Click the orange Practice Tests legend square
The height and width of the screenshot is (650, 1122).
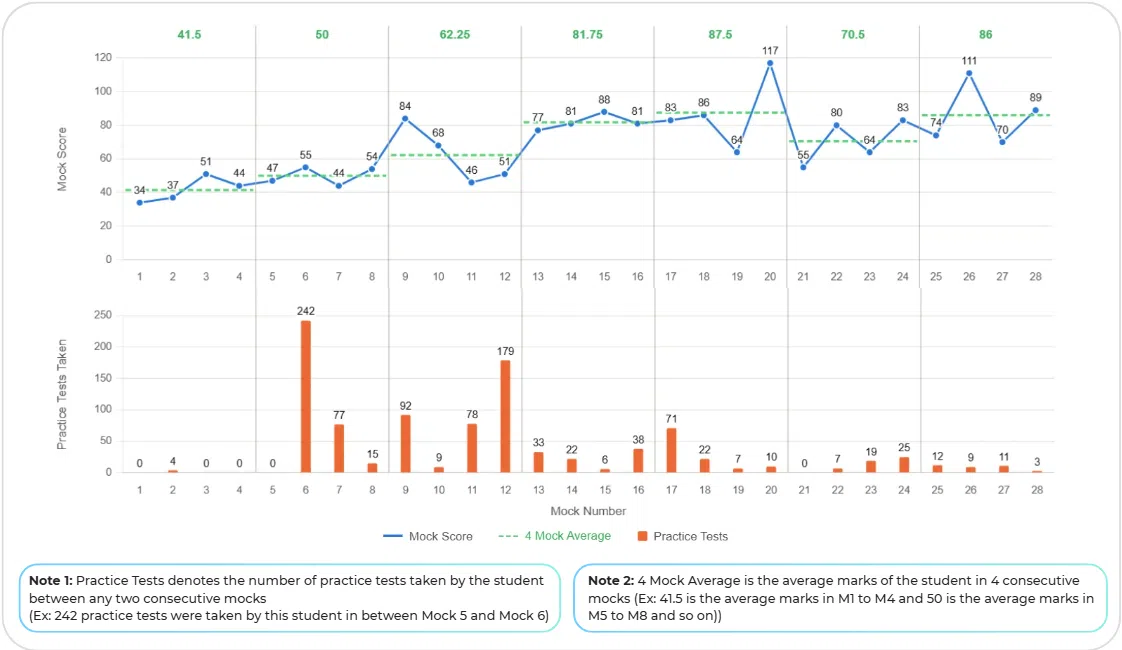coord(642,536)
